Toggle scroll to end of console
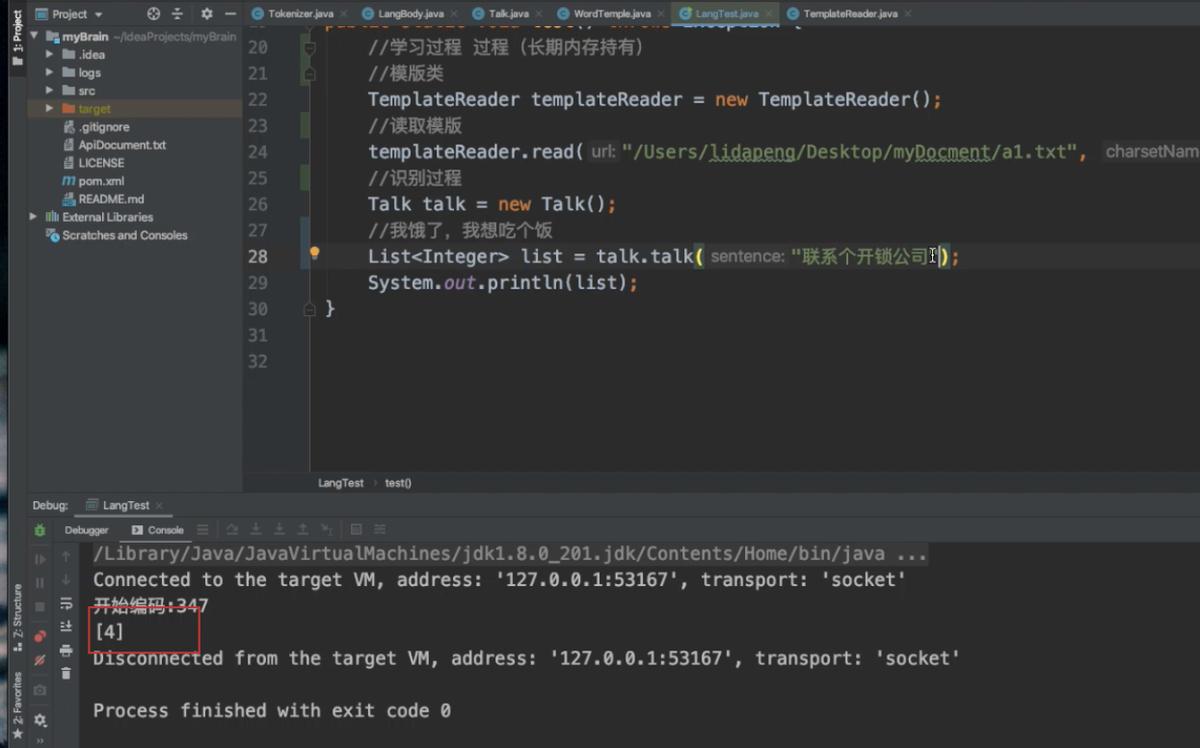The height and width of the screenshot is (748, 1200). (66, 627)
